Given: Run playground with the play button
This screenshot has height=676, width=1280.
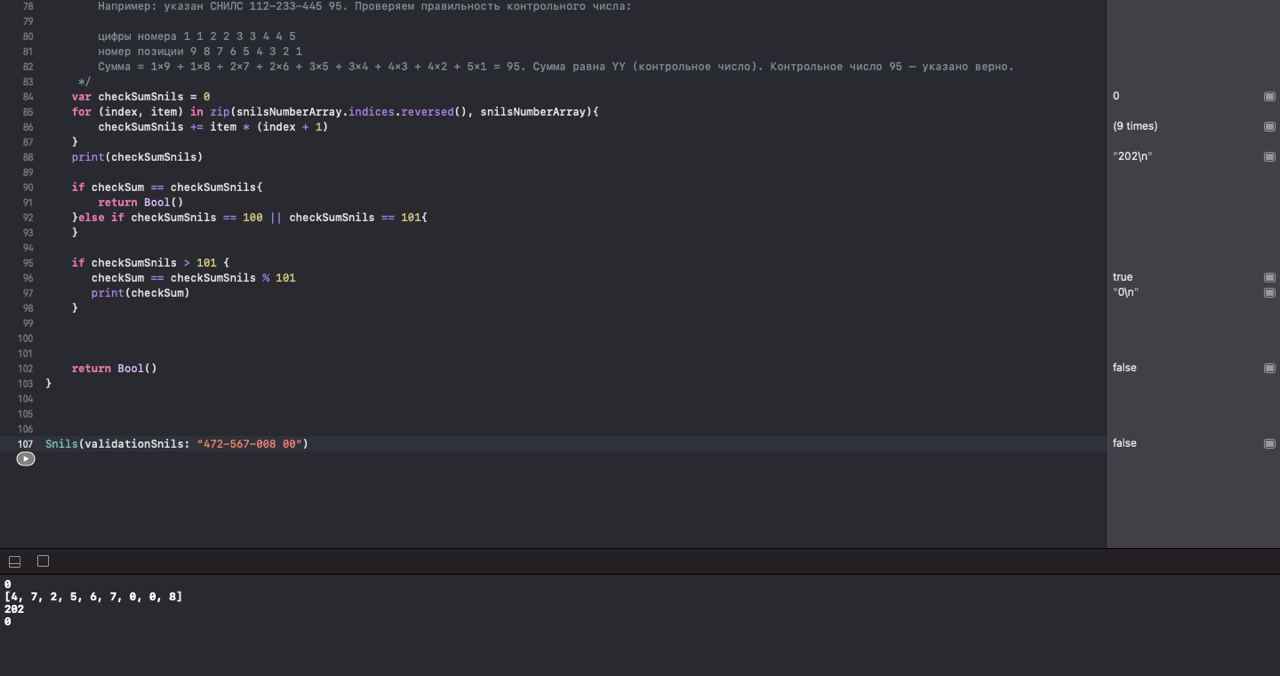Looking at the screenshot, I should tap(25, 459).
